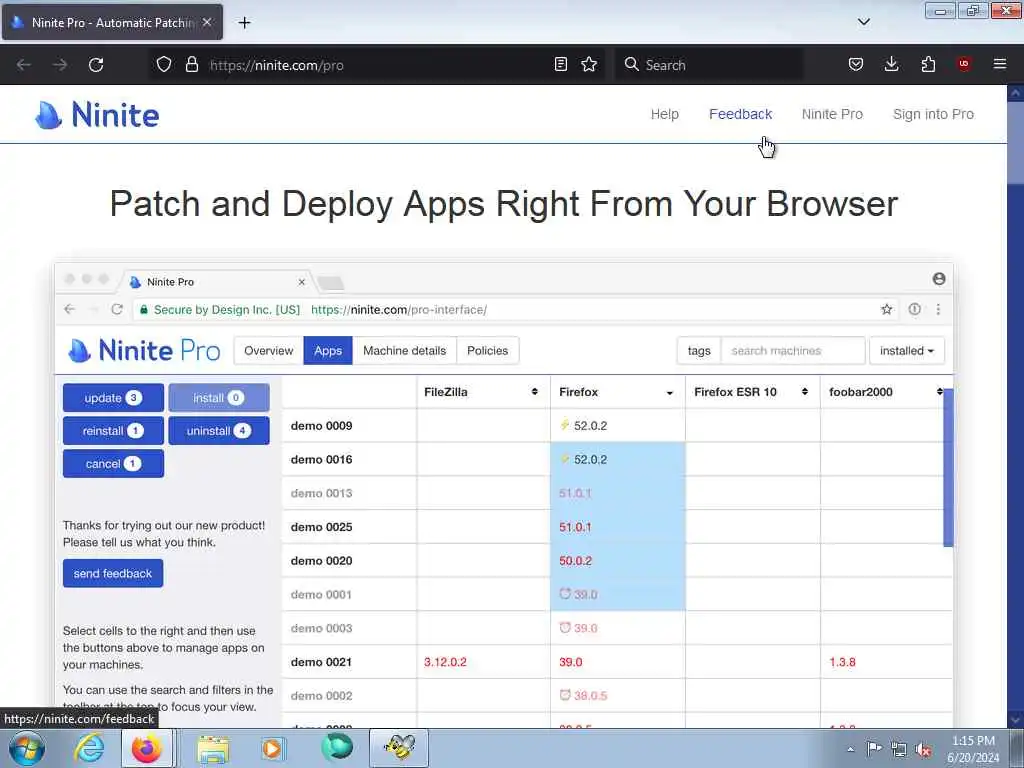Open the list all tabs chevron

pyautogui.click(x=863, y=22)
